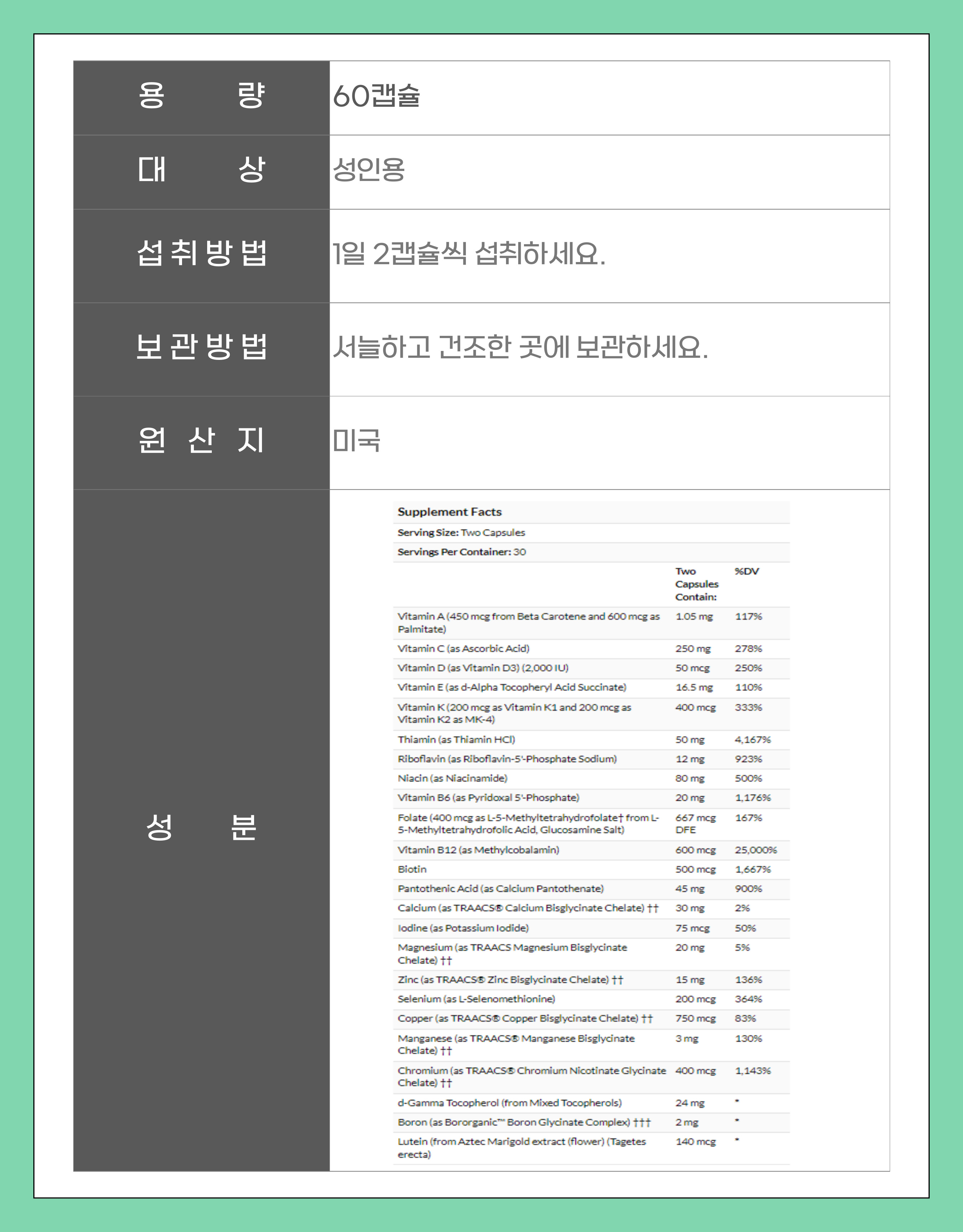Click the 1,176% daily value

click(x=753, y=798)
